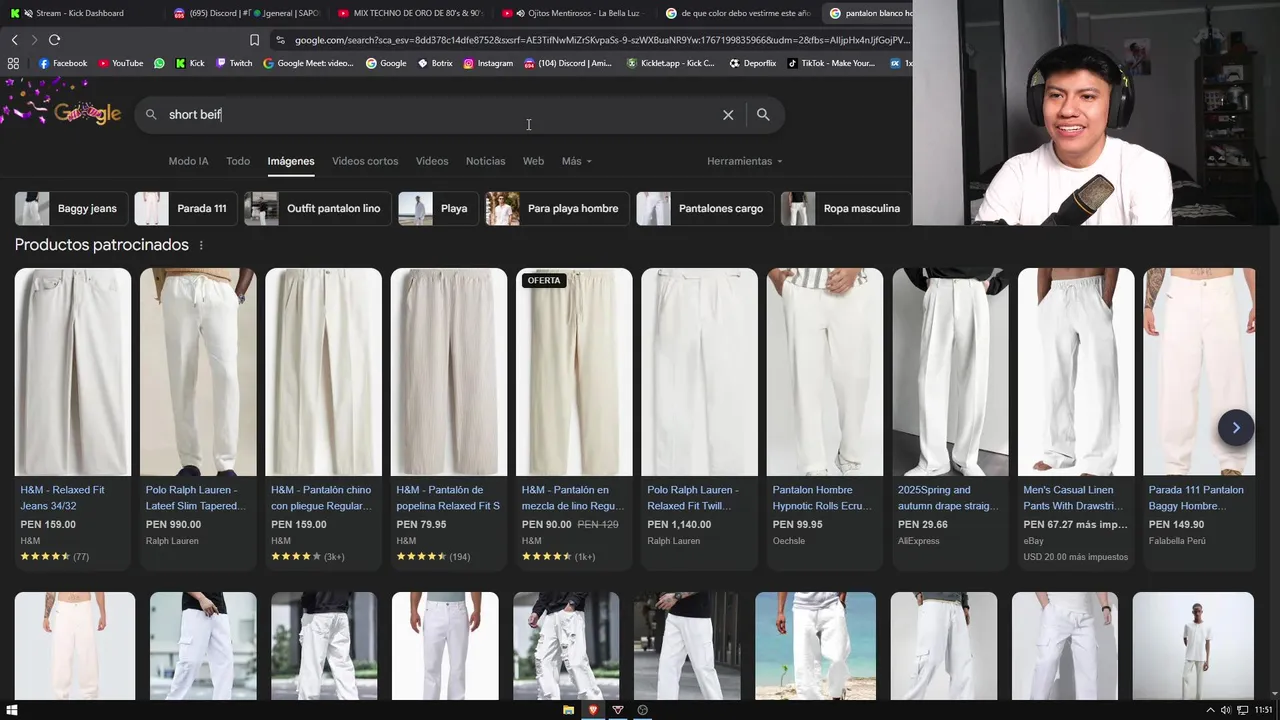Open the Google Meet bookmark
This screenshot has width=1280, height=720.
(x=308, y=63)
